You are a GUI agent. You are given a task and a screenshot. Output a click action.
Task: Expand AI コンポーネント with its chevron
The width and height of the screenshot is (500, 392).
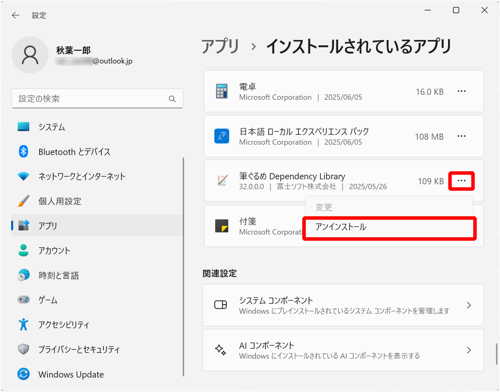(469, 350)
